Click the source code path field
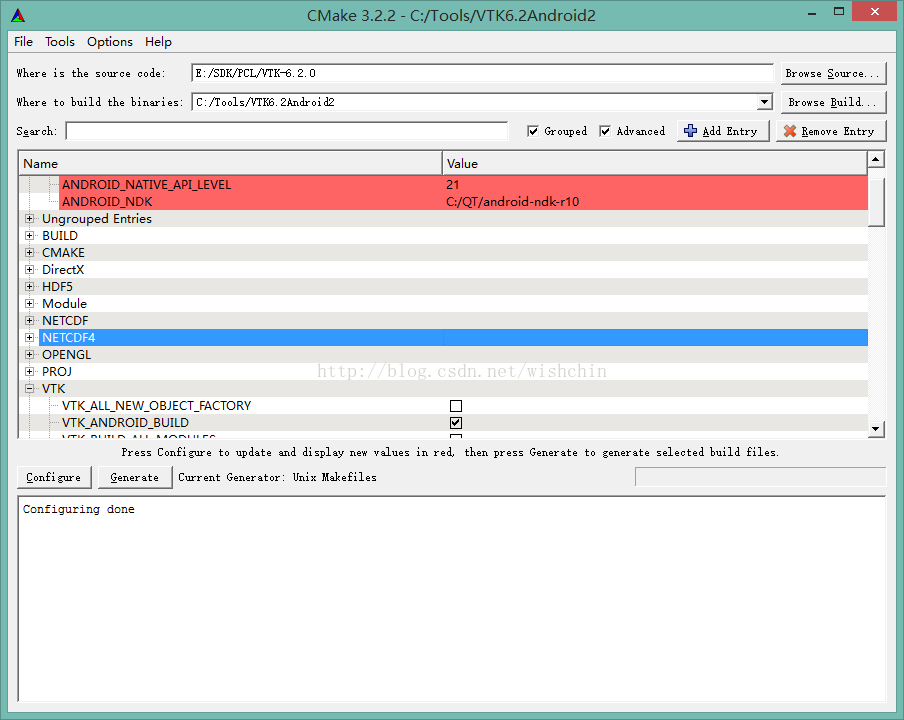The image size is (904, 720). tap(482, 73)
